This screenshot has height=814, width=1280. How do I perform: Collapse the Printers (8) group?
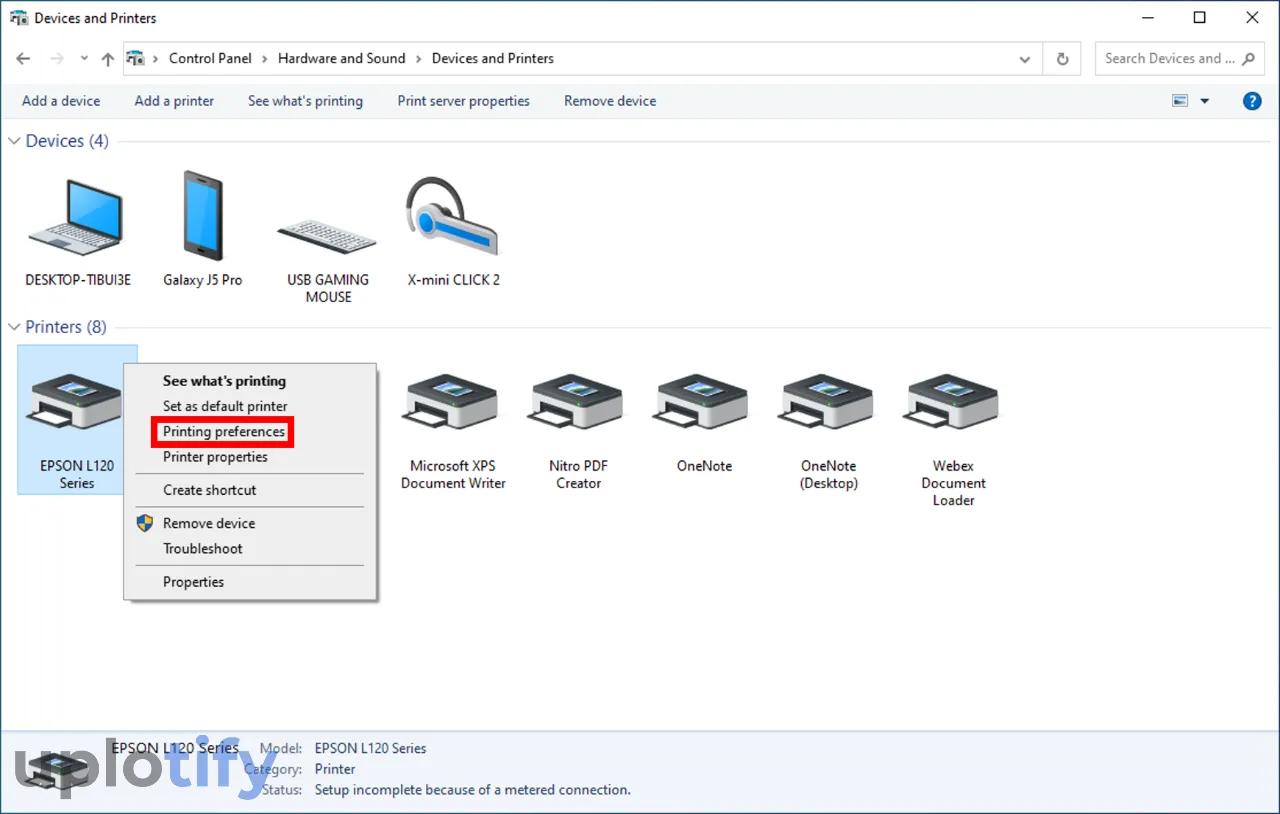pos(14,327)
